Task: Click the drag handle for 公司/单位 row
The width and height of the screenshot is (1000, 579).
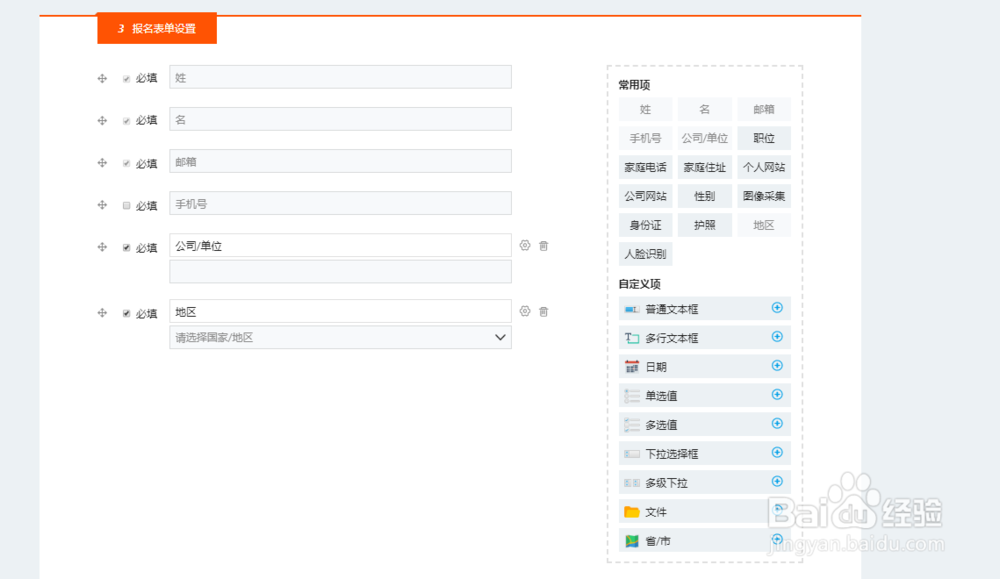Action: [102, 247]
